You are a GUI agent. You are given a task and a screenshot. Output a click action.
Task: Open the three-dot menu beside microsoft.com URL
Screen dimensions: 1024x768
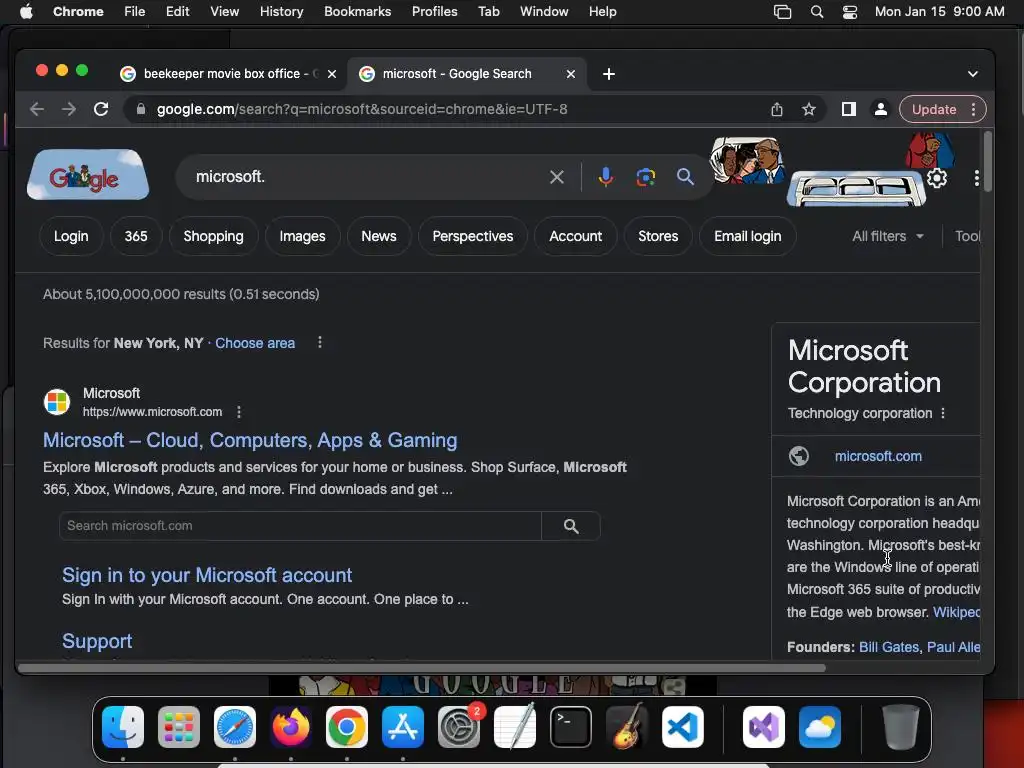pyautogui.click(x=239, y=412)
